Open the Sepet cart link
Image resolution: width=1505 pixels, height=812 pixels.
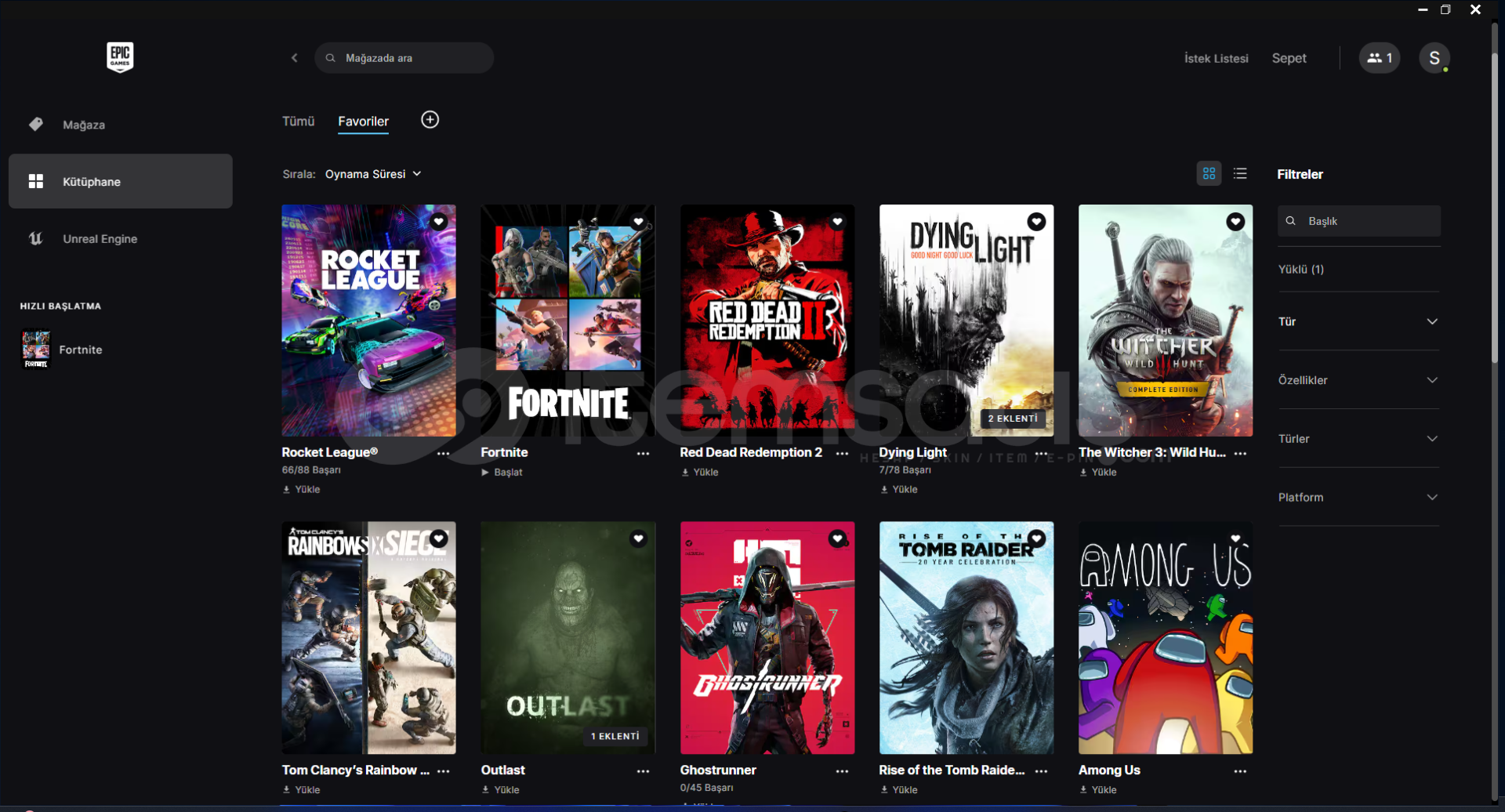tap(1289, 58)
